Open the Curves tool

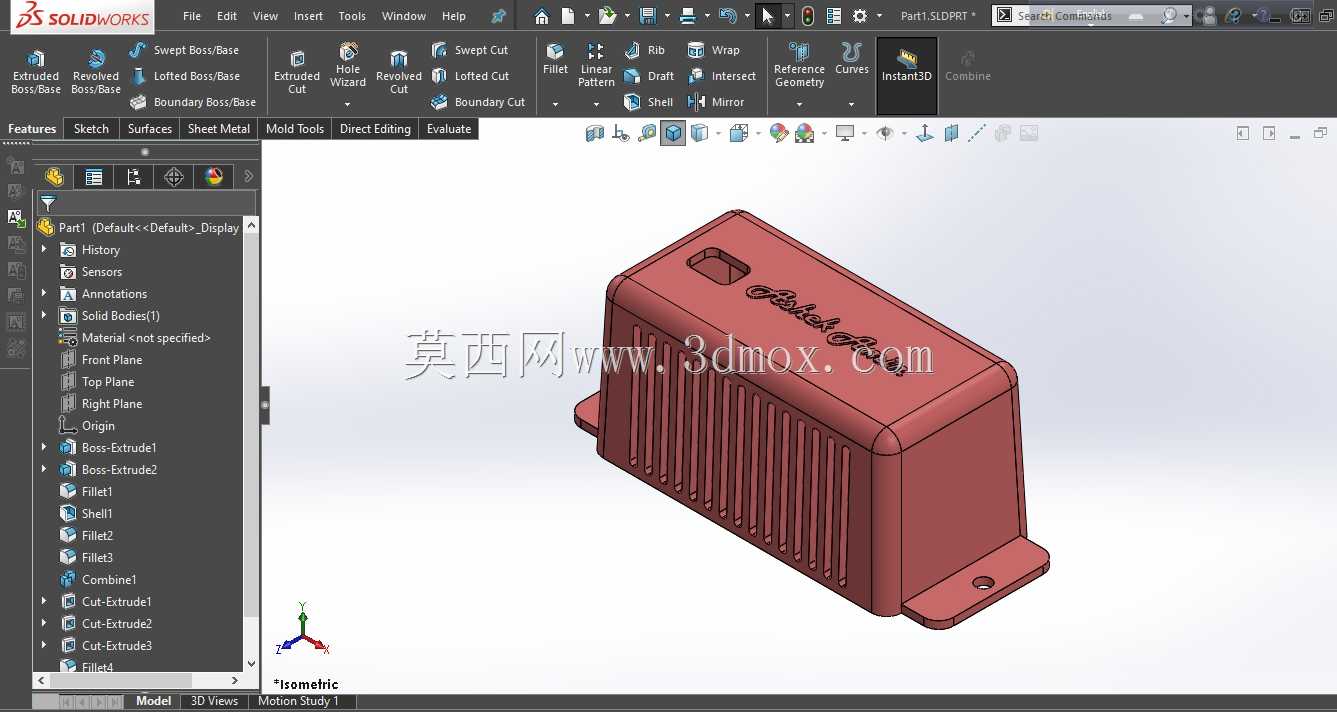(x=852, y=60)
